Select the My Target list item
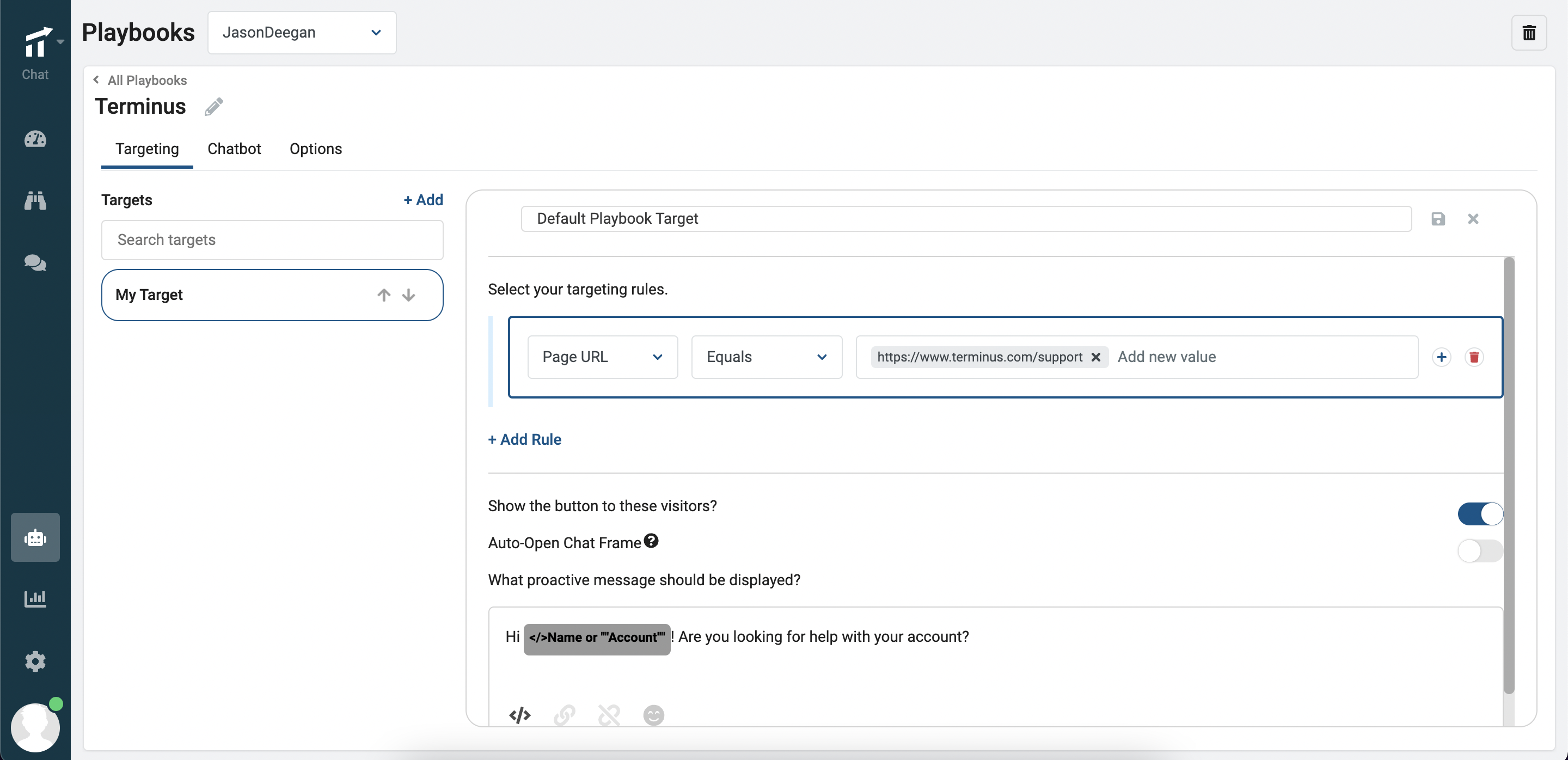 click(272, 295)
